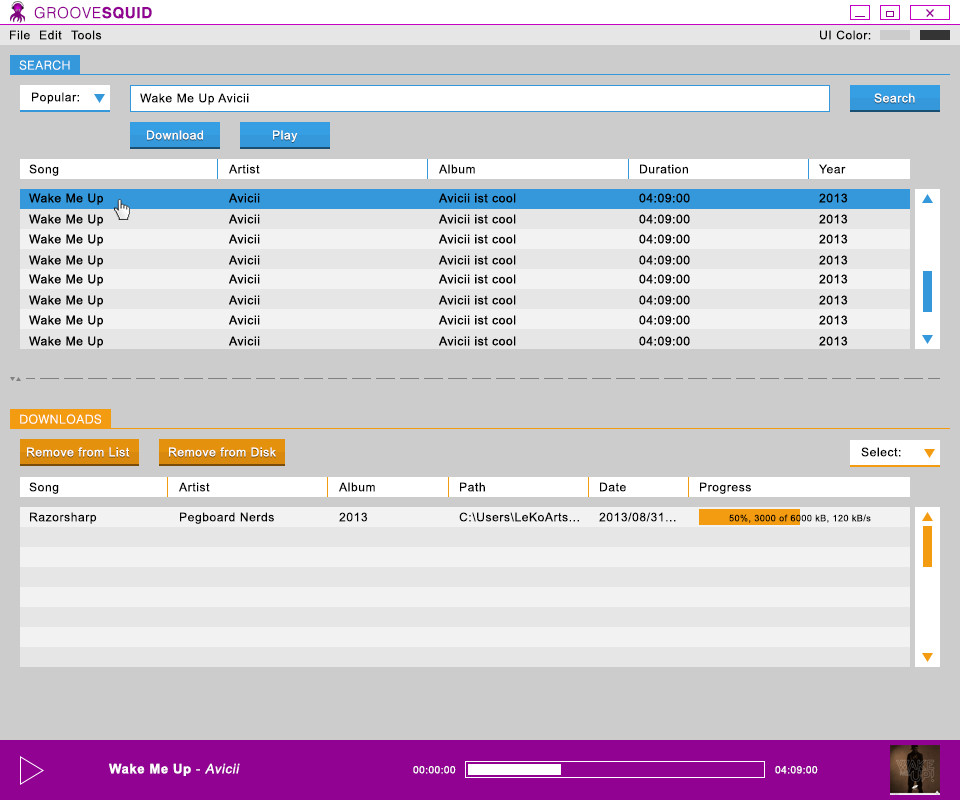The image size is (960, 800).
Task: Click the Wake Me Up - Avicii now playing title
Action: pos(174,769)
